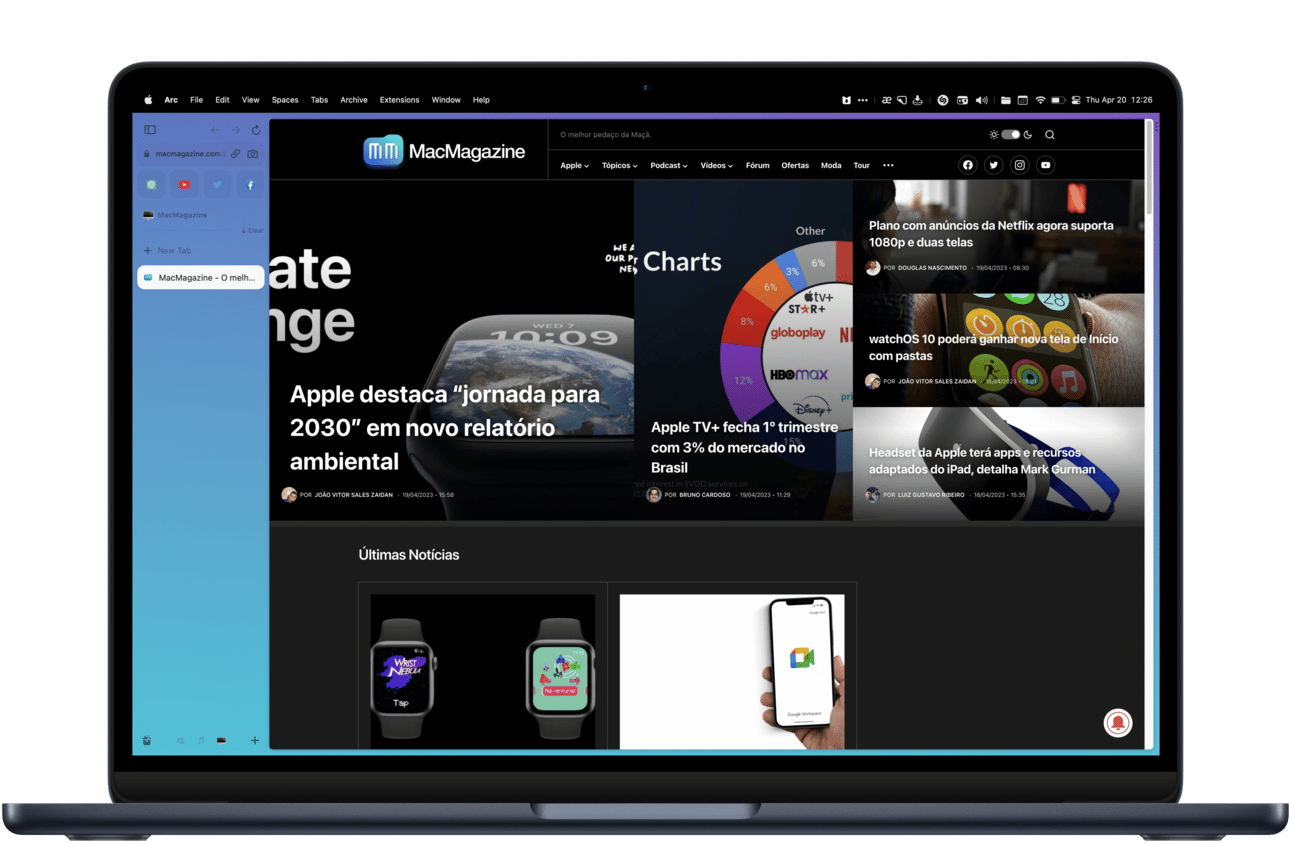Open the website search magnifier
Screen dimensions: 1292x843
pos(1049,135)
